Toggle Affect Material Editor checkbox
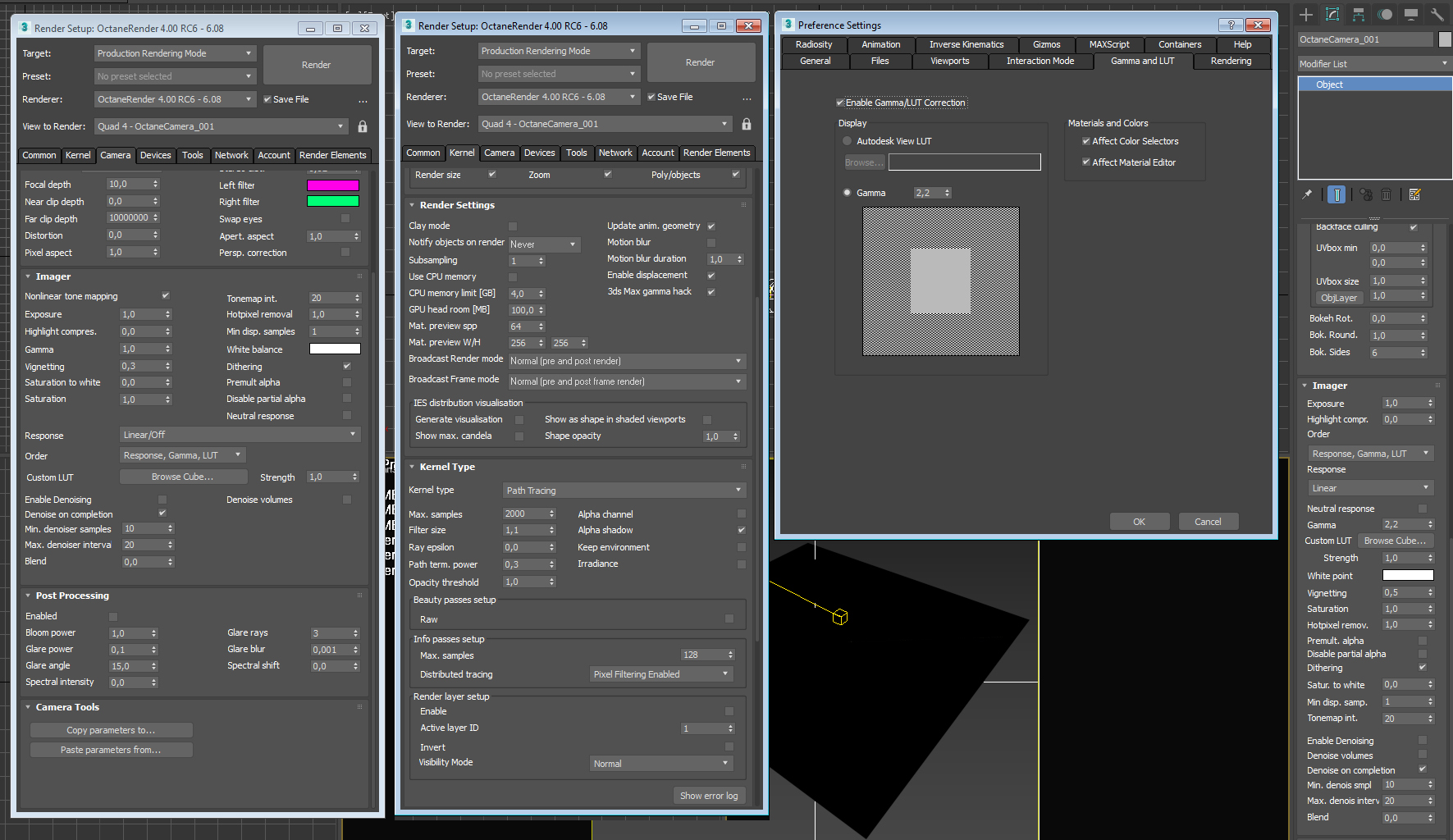 pyautogui.click(x=1086, y=162)
